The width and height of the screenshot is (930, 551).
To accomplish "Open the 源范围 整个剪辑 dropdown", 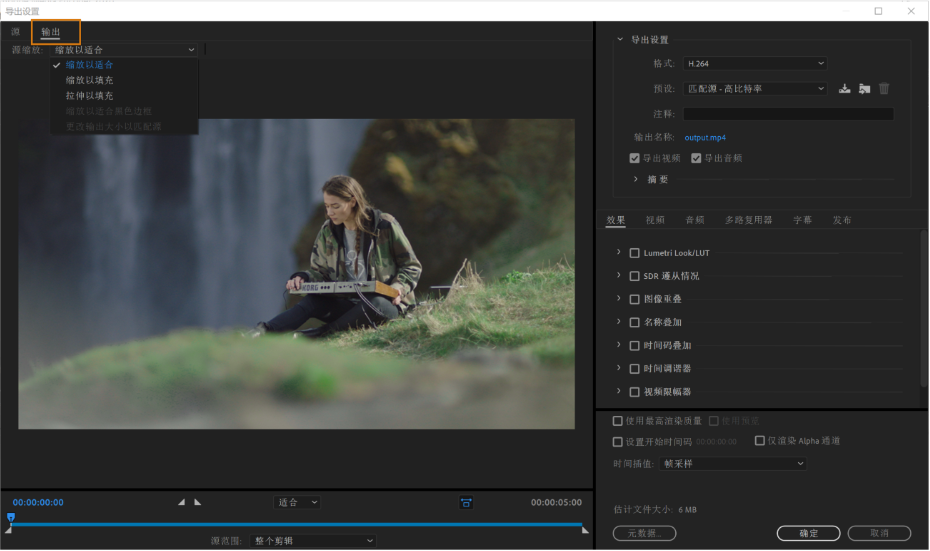I will point(313,541).
